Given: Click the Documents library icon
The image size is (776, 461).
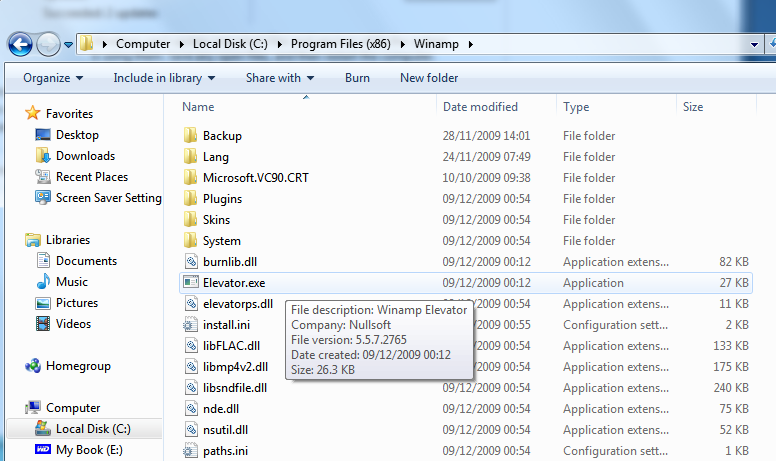Looking at the screenshot, I should [x=43, y=261].
